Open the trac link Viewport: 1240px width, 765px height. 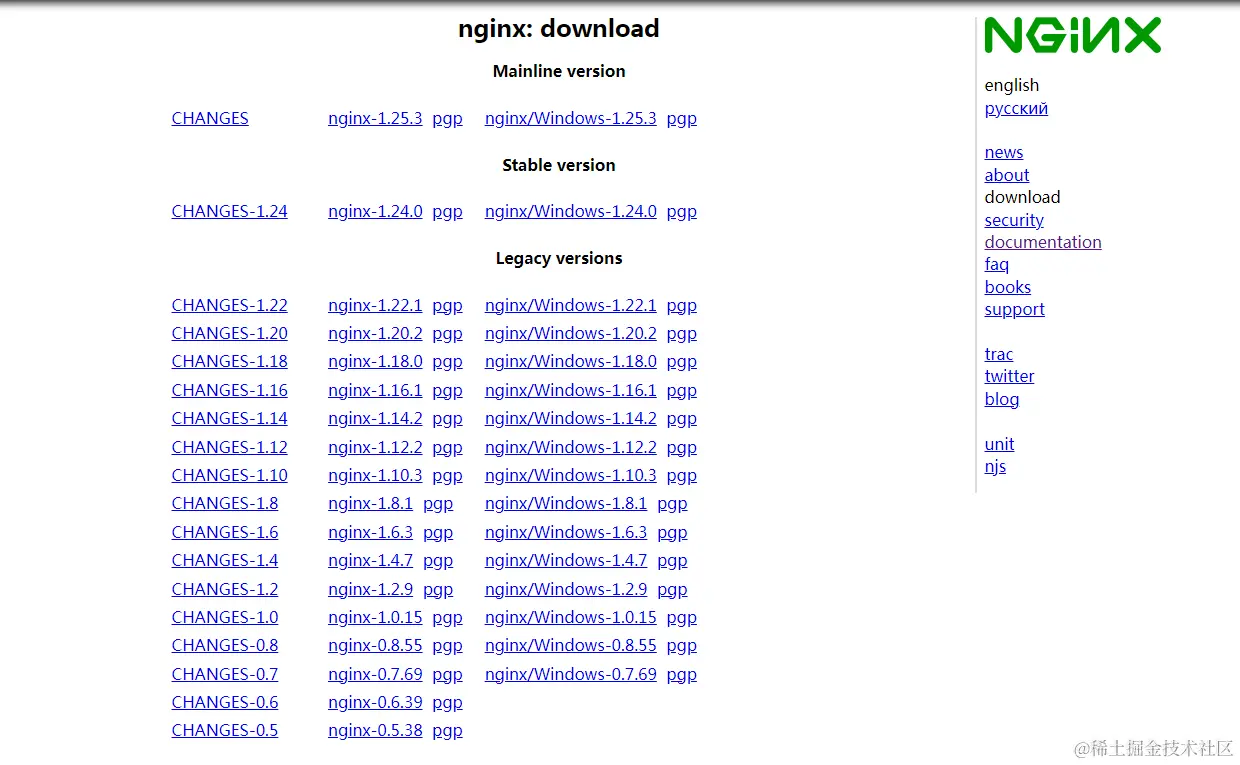[999, 354]
